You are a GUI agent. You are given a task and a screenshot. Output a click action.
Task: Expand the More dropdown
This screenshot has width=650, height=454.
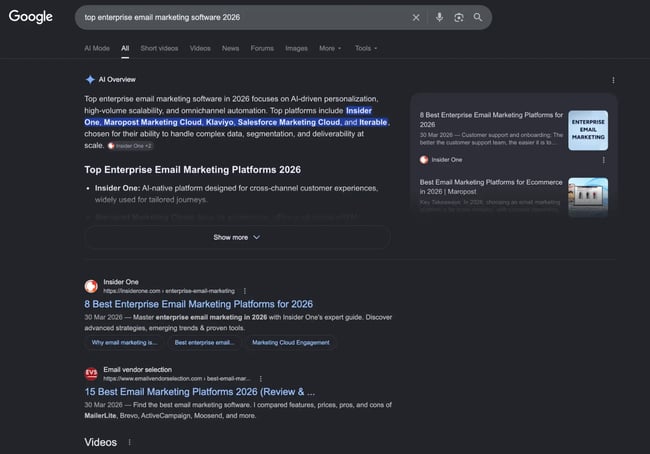coord(330,49)
